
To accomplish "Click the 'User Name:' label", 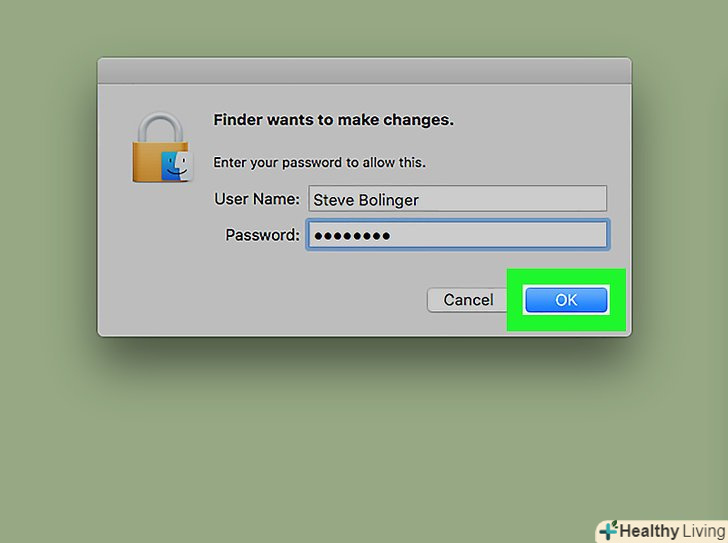I will click(x=257, y=199).
